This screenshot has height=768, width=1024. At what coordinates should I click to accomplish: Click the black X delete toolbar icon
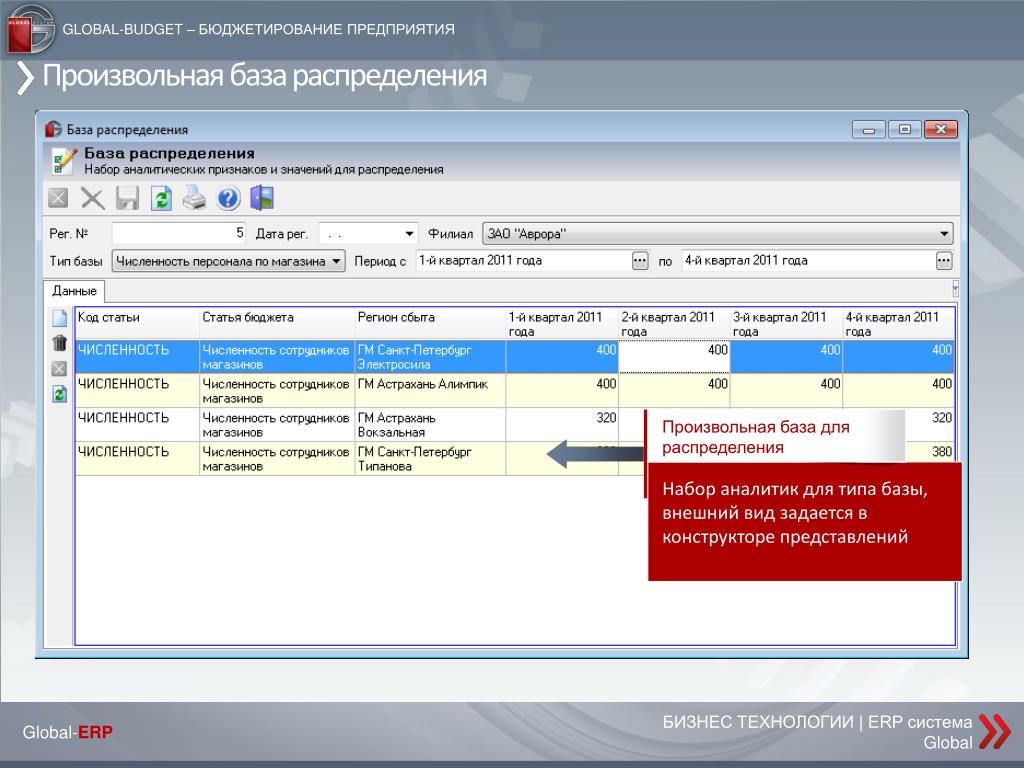pos(93,198)
